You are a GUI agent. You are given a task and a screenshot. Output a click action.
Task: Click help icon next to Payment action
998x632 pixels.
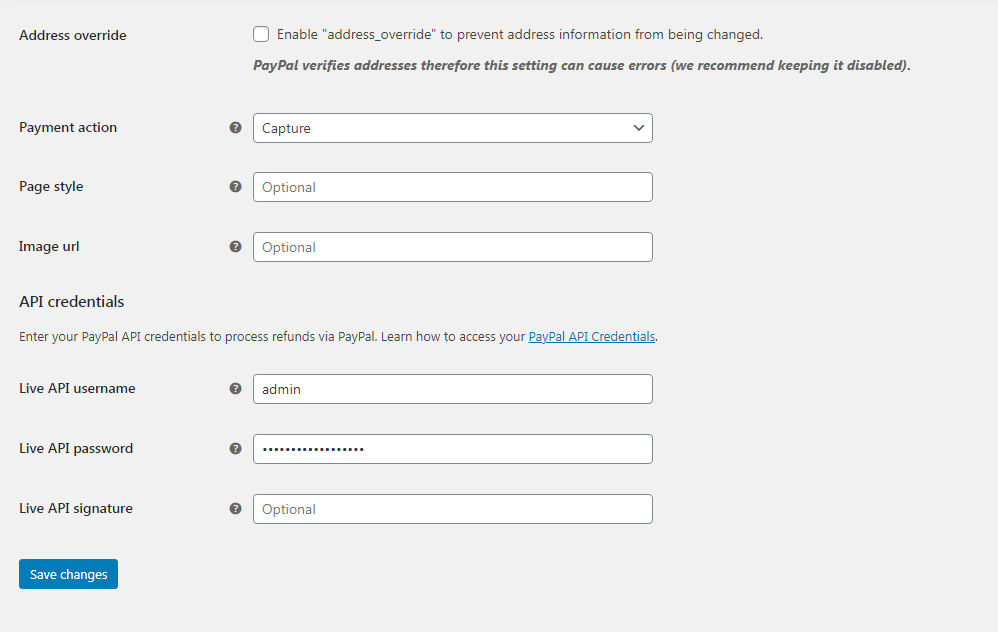click(236, 127)
